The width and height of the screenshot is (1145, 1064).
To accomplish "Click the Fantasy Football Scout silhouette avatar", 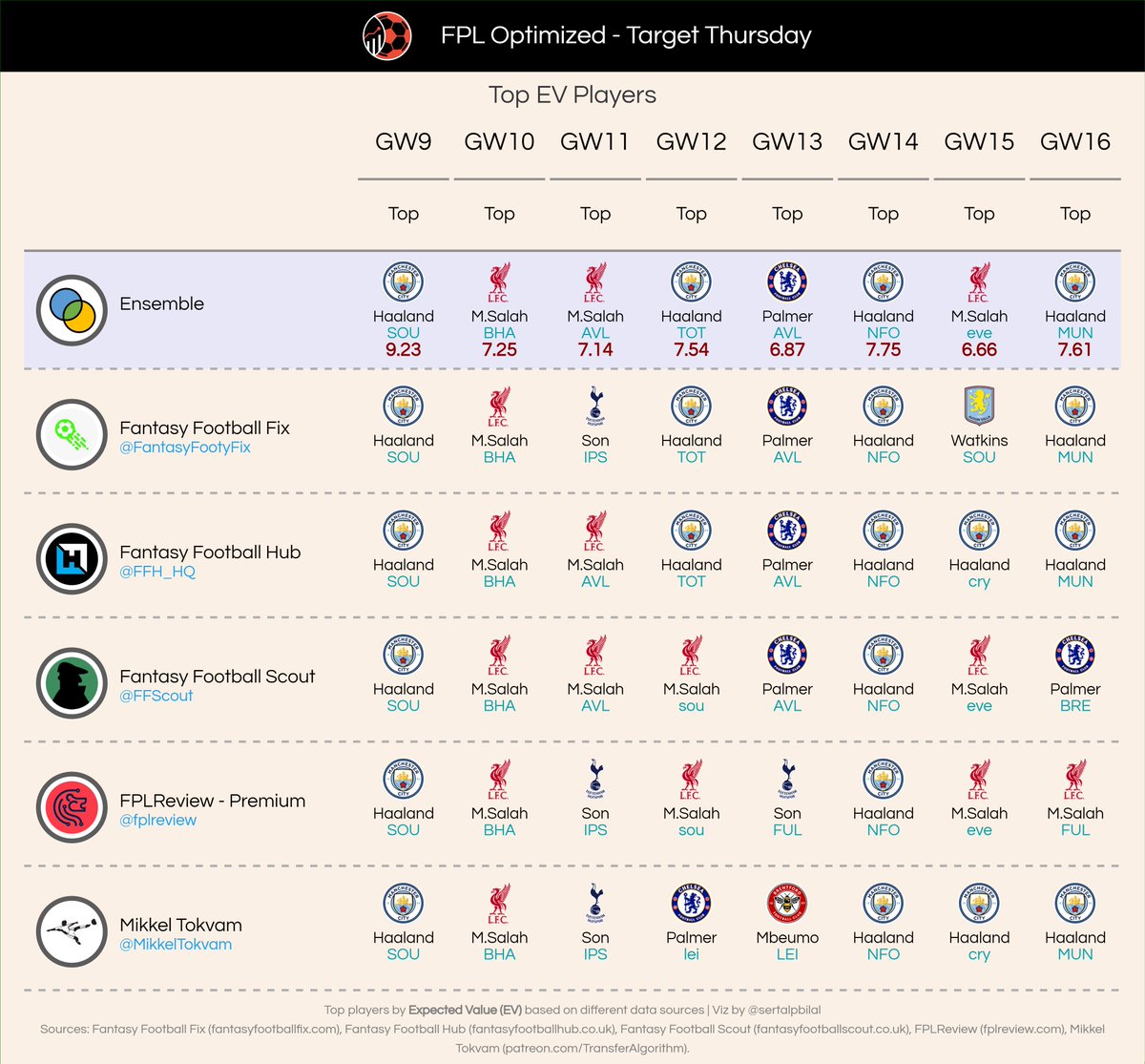I will pos(72,682).
